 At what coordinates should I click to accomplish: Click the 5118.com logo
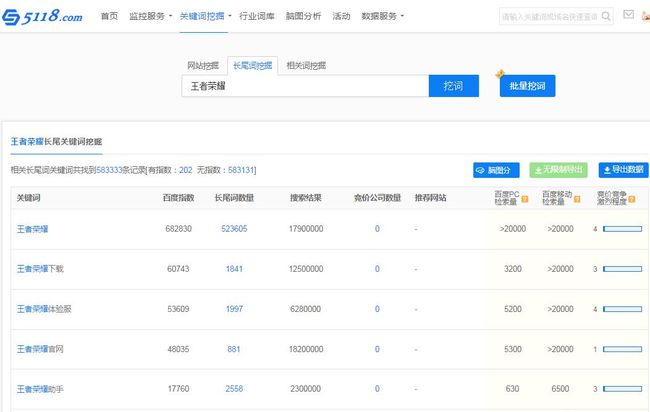click(42, 17)
